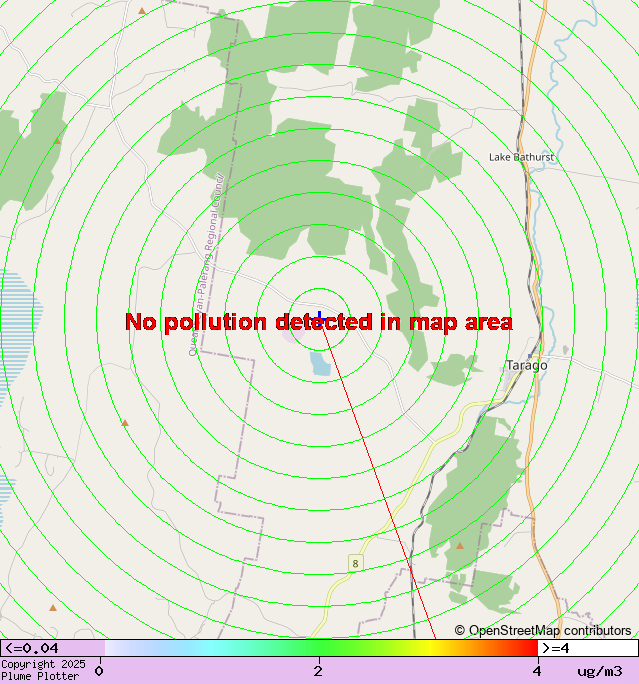Click the 'Copyright 2025 Plume Plotter' text
Viewport: 639px width, 684px height.
pos(43,670)
